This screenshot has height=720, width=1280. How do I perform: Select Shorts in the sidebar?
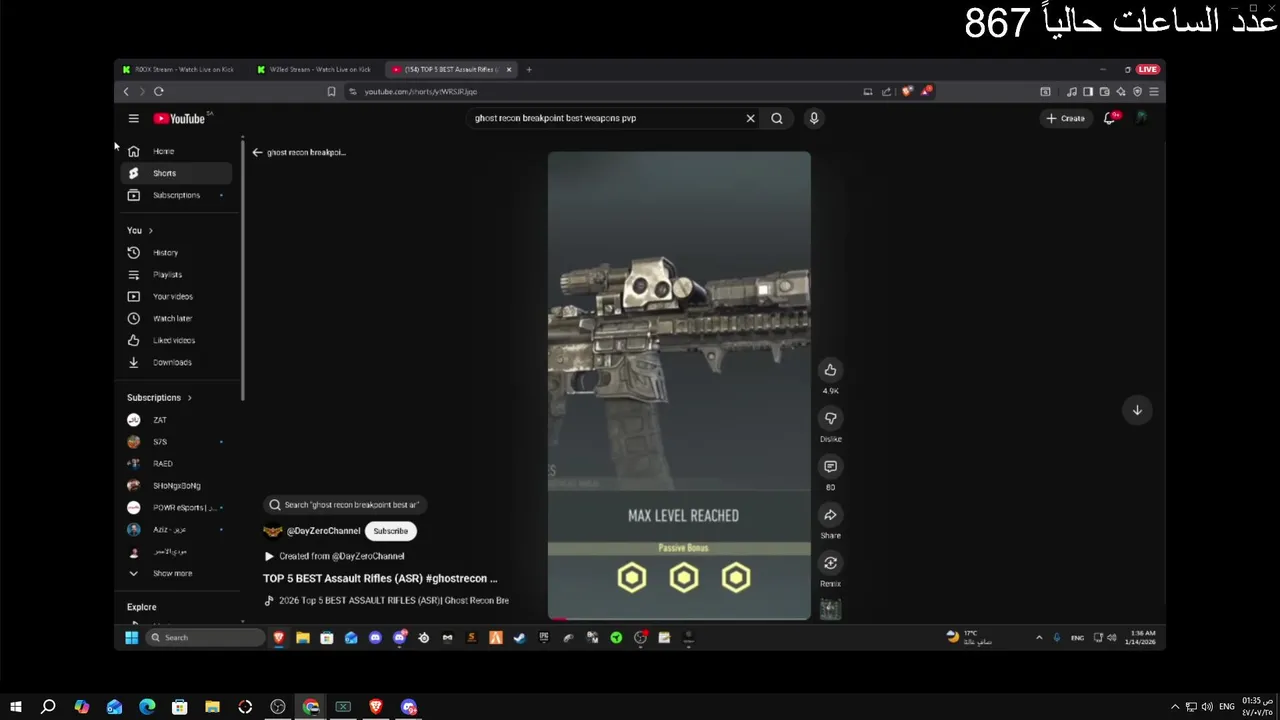176,173
